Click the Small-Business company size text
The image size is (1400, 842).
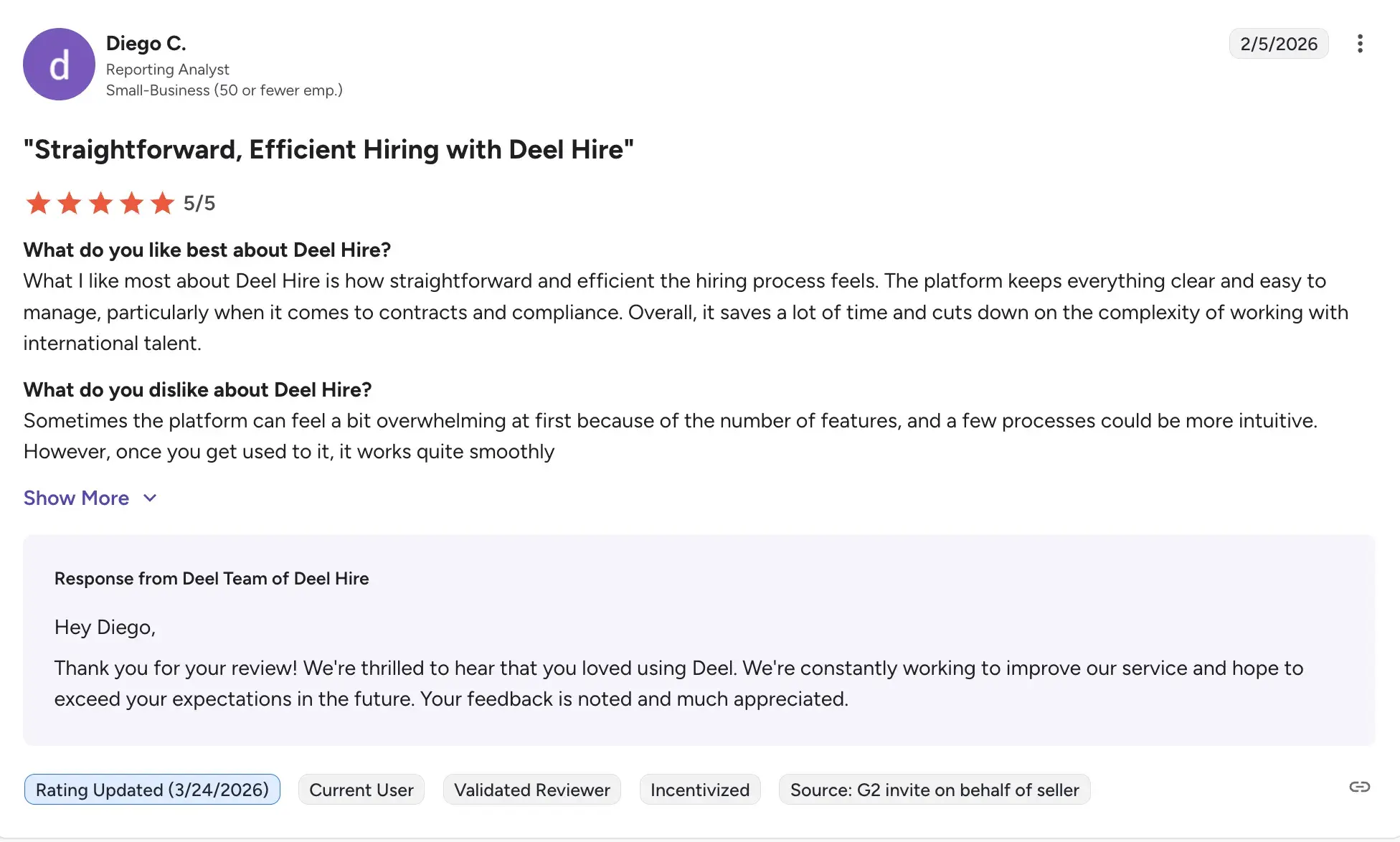tap(224, 90)
